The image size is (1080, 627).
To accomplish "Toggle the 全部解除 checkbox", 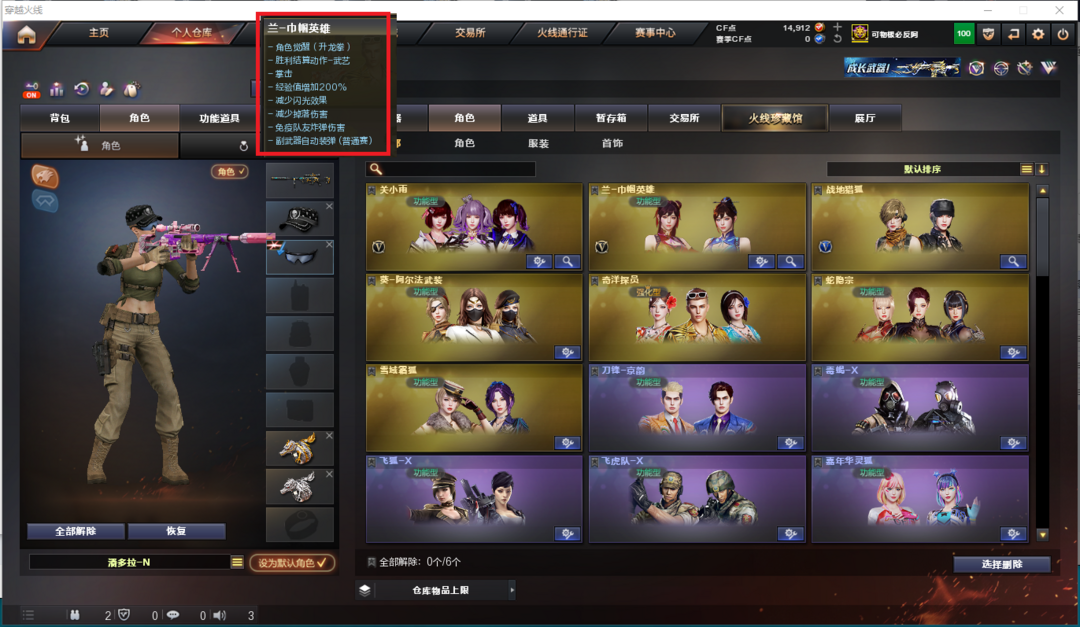I will 371,562.
